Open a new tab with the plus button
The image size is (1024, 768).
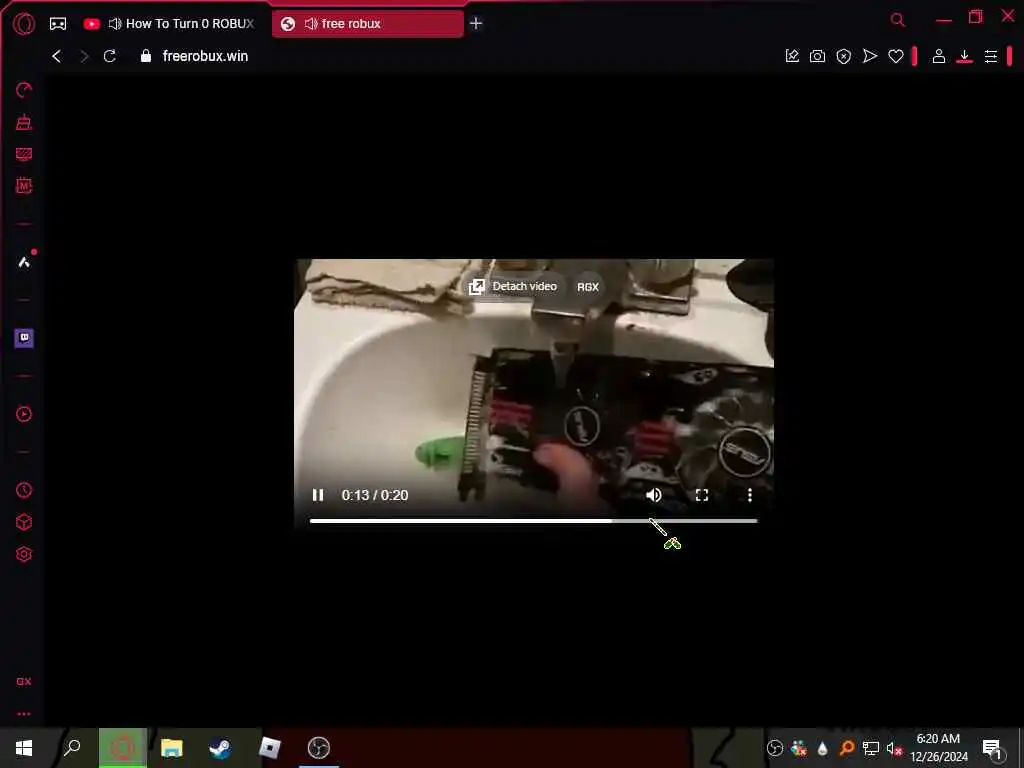[x=476, y=24]
